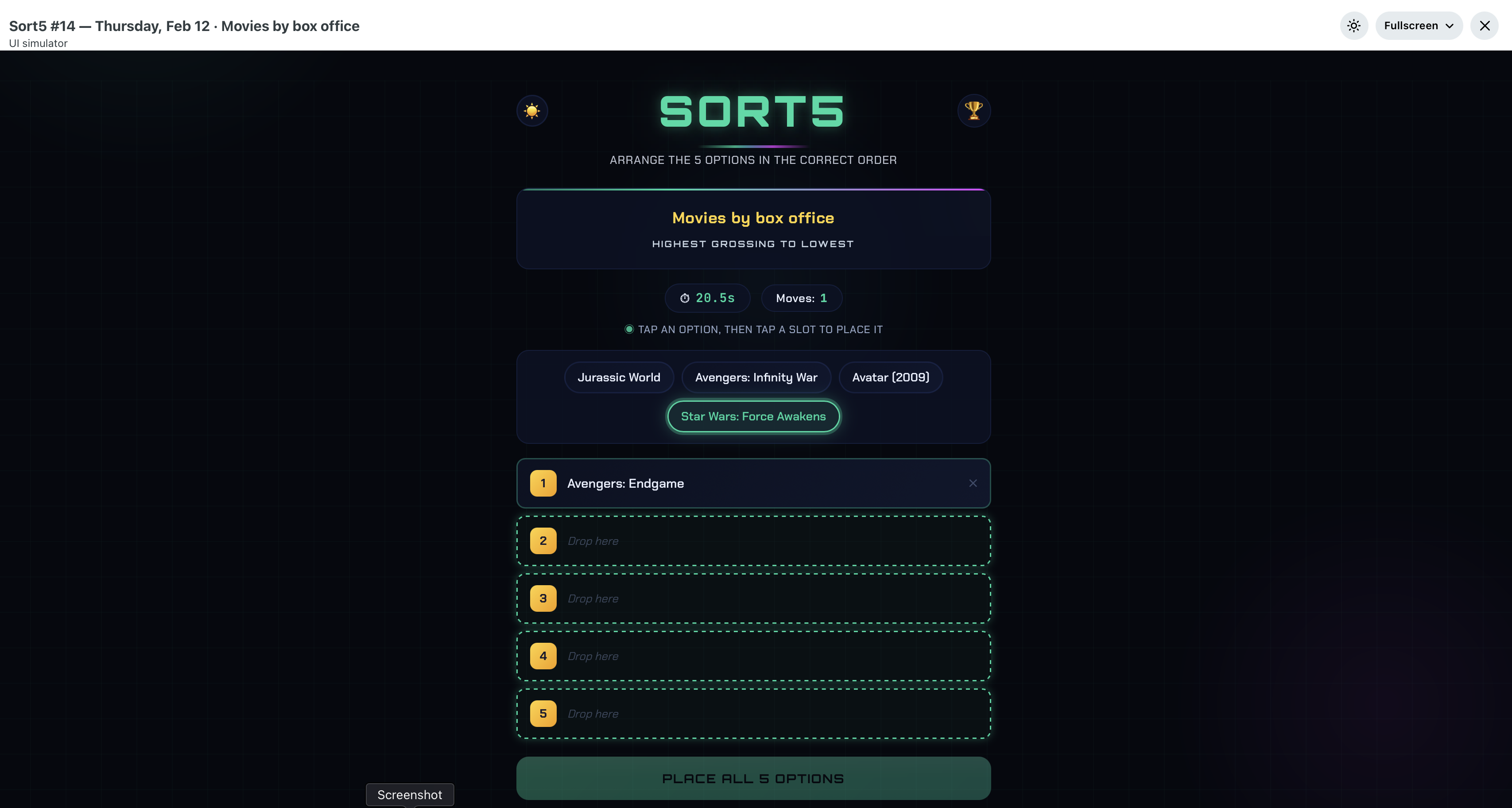Click the Screenshot tooltip label
The image size is (1512, 808).
pos(410,795)
